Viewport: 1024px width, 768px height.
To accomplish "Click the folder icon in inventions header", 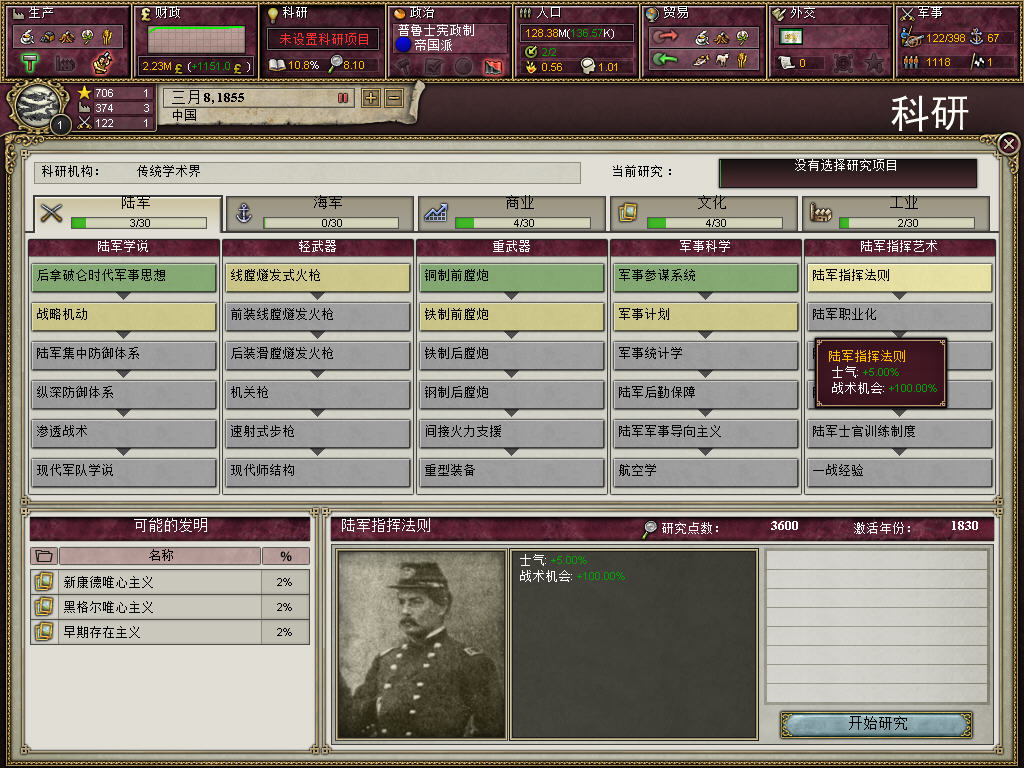I will pyautogui.click(x=44, y=556).
